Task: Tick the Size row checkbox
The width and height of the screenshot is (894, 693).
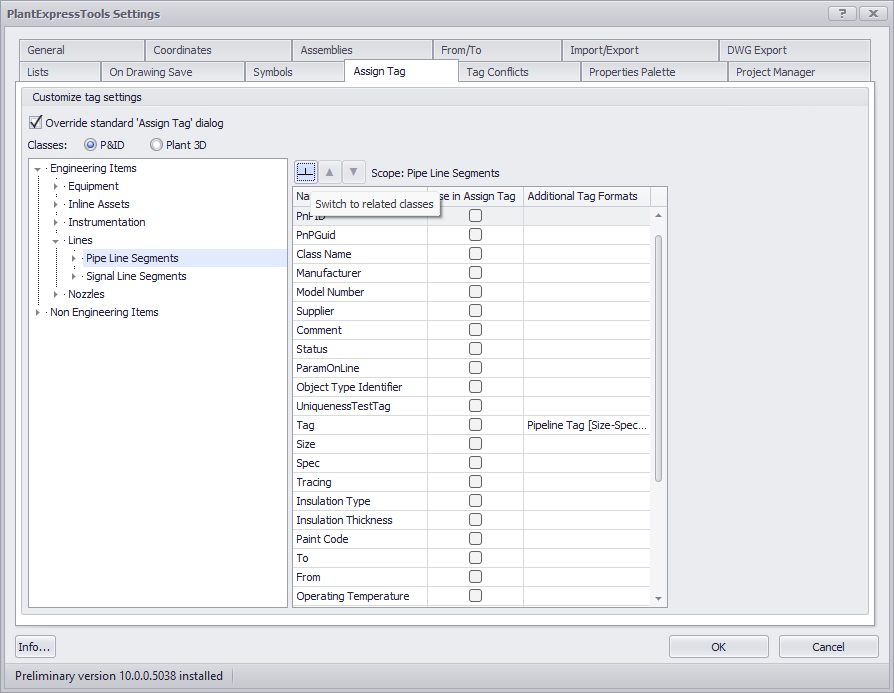Action: [475, 444]
